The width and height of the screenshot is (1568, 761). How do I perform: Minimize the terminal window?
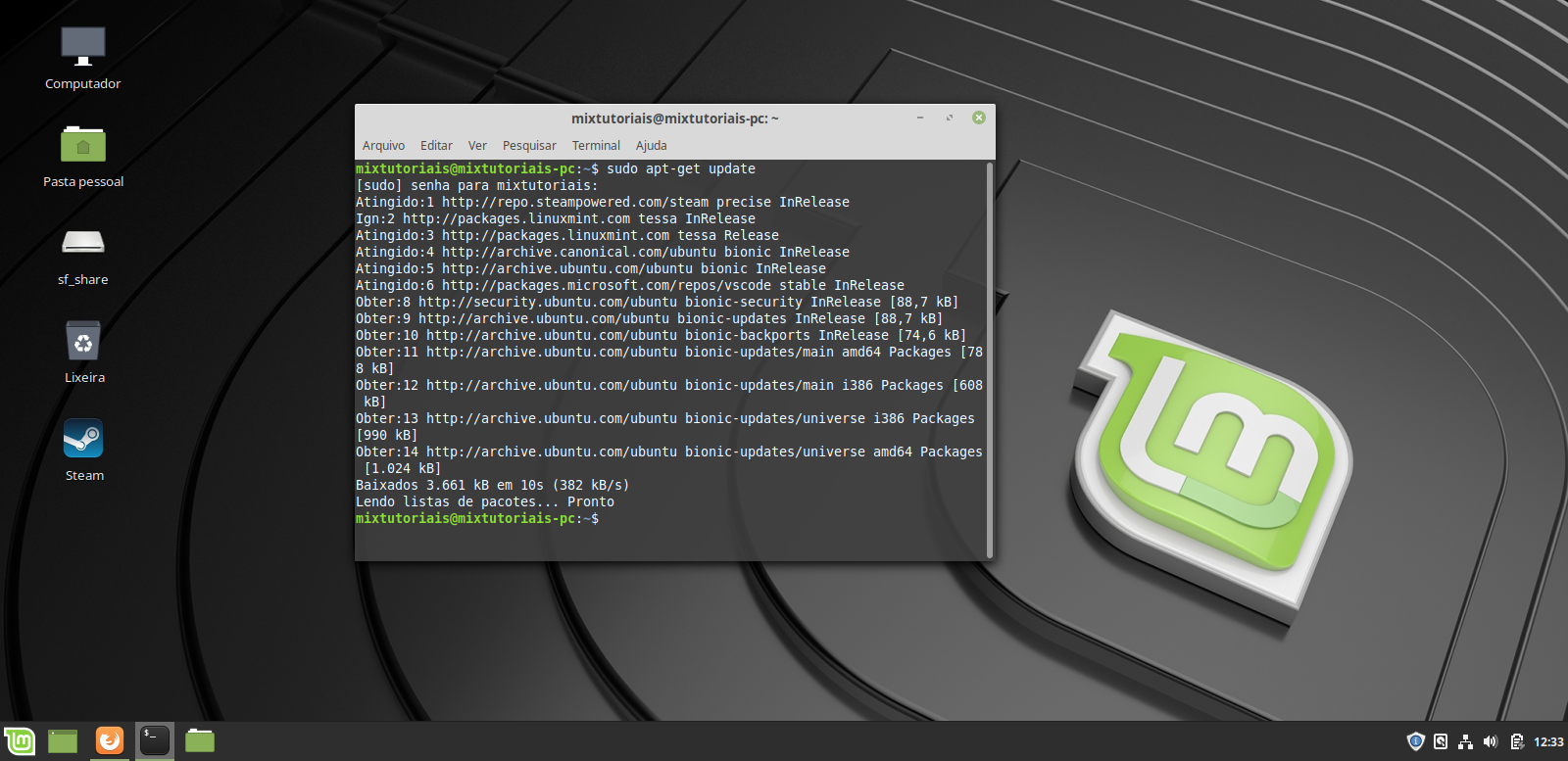pos(920,118)
